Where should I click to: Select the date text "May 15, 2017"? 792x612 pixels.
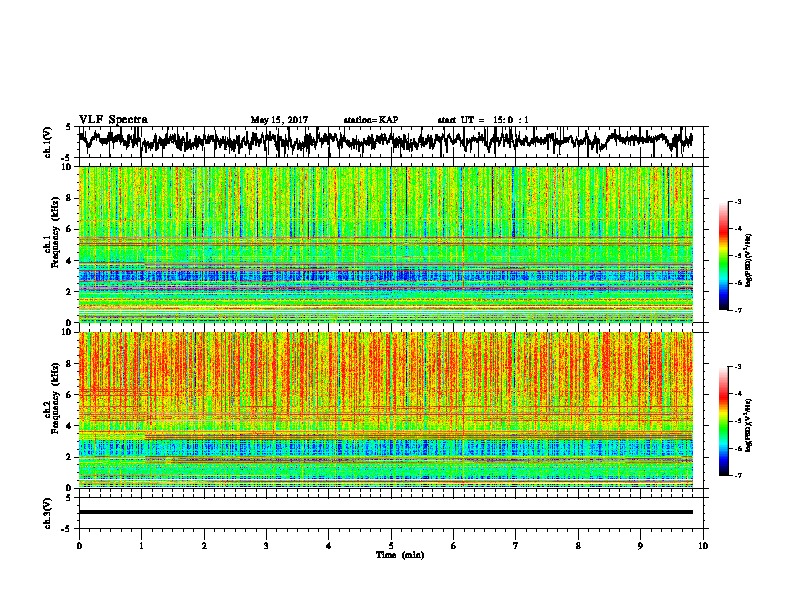point(279,120)
